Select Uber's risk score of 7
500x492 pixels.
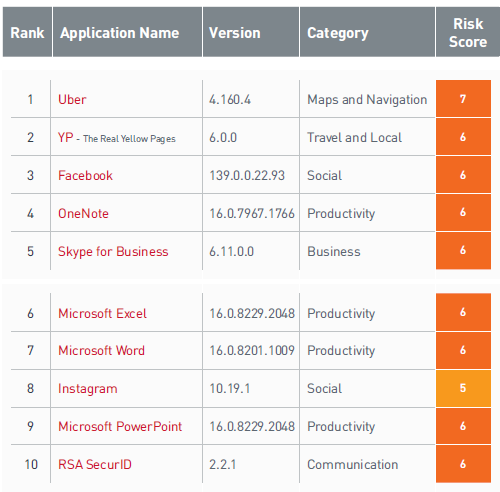point(463,99)
